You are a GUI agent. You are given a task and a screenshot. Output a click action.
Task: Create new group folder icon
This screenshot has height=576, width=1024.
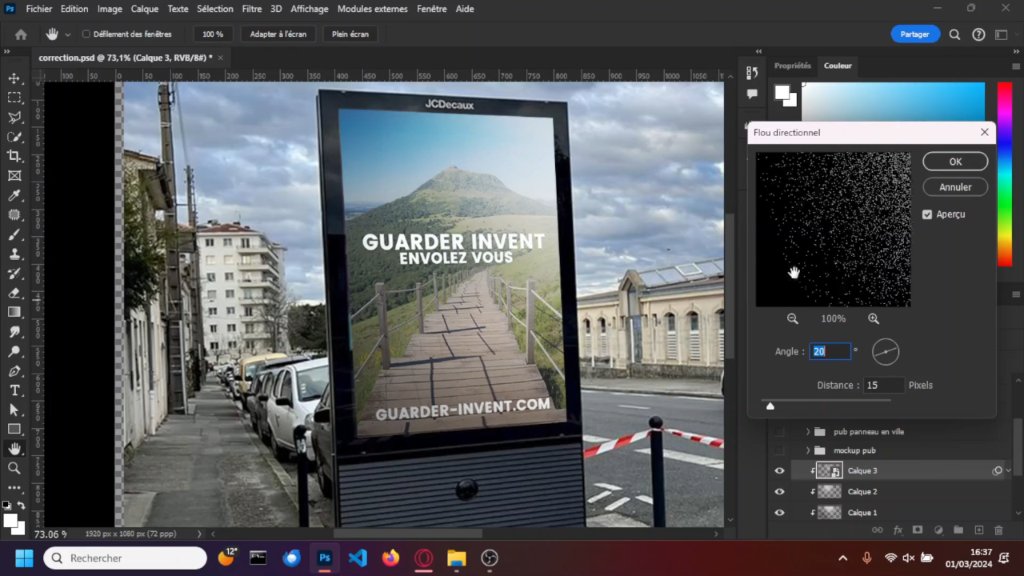[958, 530]
